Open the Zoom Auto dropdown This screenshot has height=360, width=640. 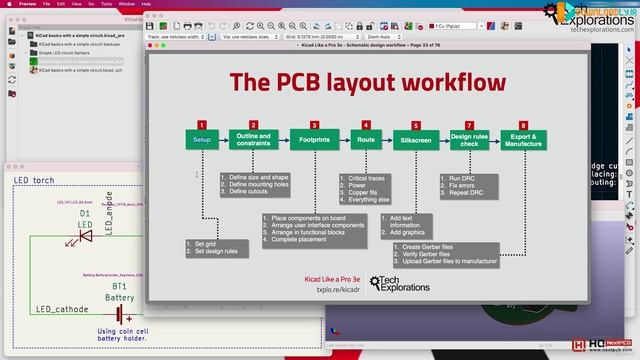coord(383,37)
